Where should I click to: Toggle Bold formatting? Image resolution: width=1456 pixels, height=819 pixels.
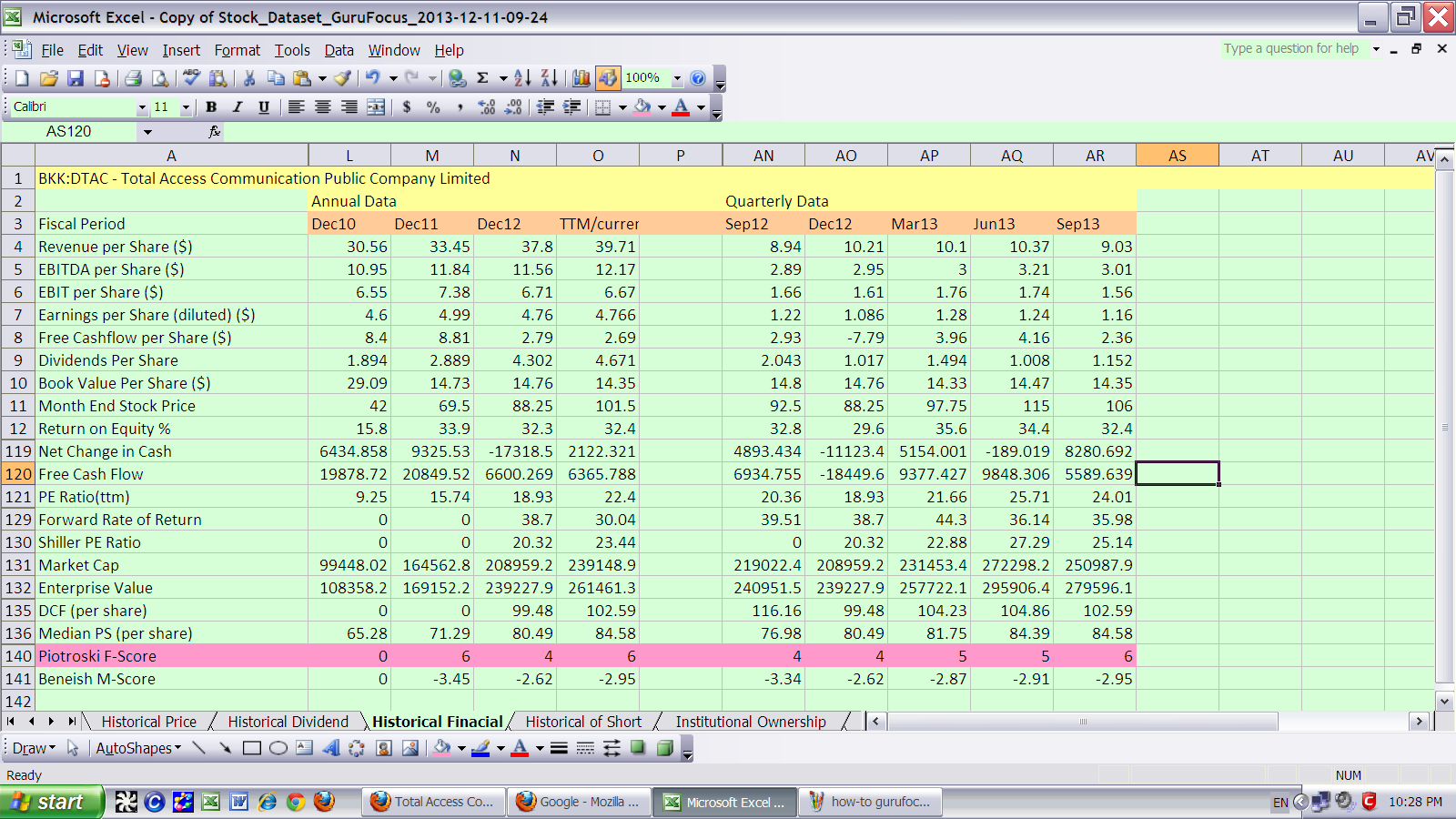211,107
